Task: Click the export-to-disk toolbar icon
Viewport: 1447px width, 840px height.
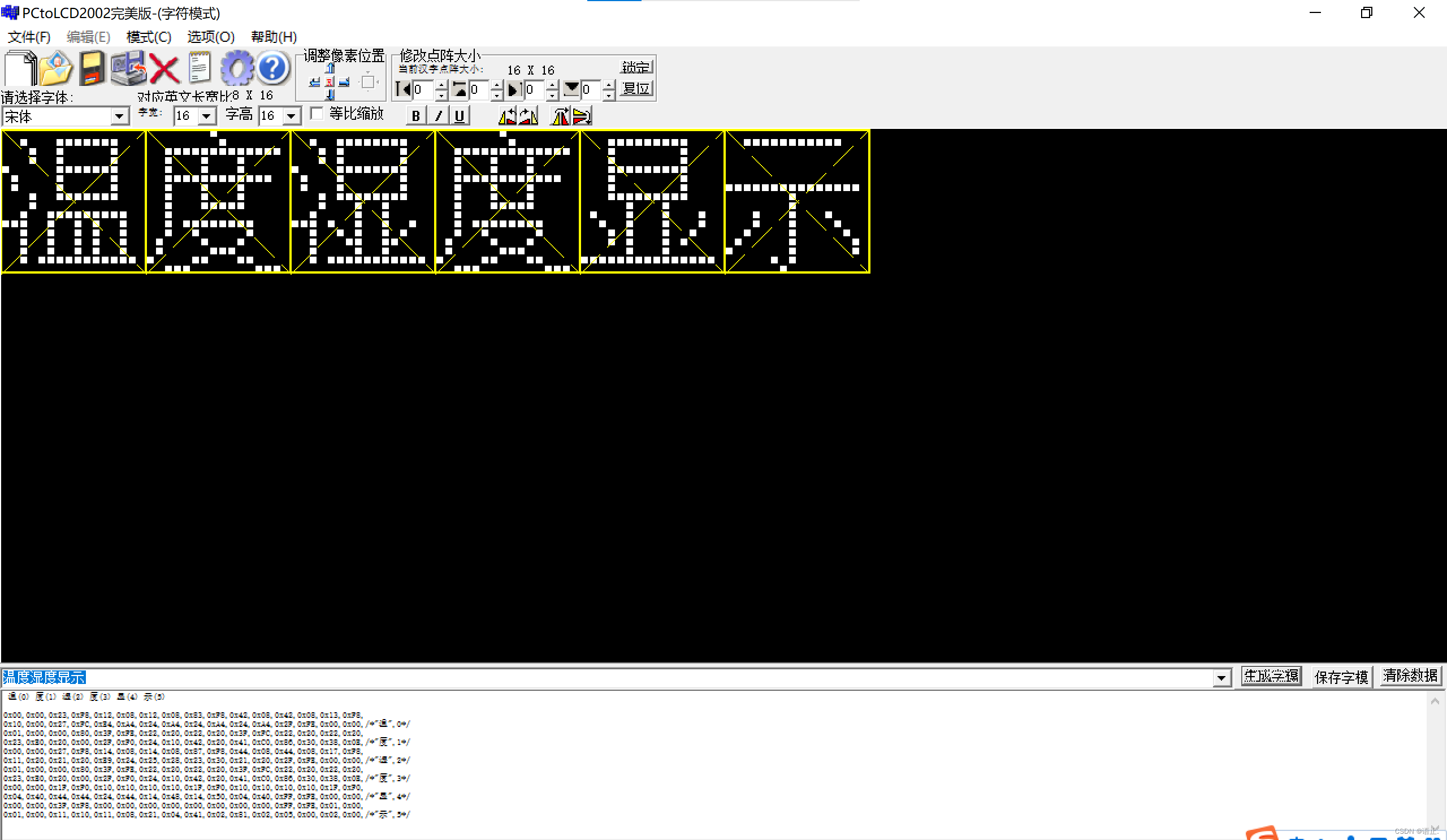Action: [x=128, y=68]
